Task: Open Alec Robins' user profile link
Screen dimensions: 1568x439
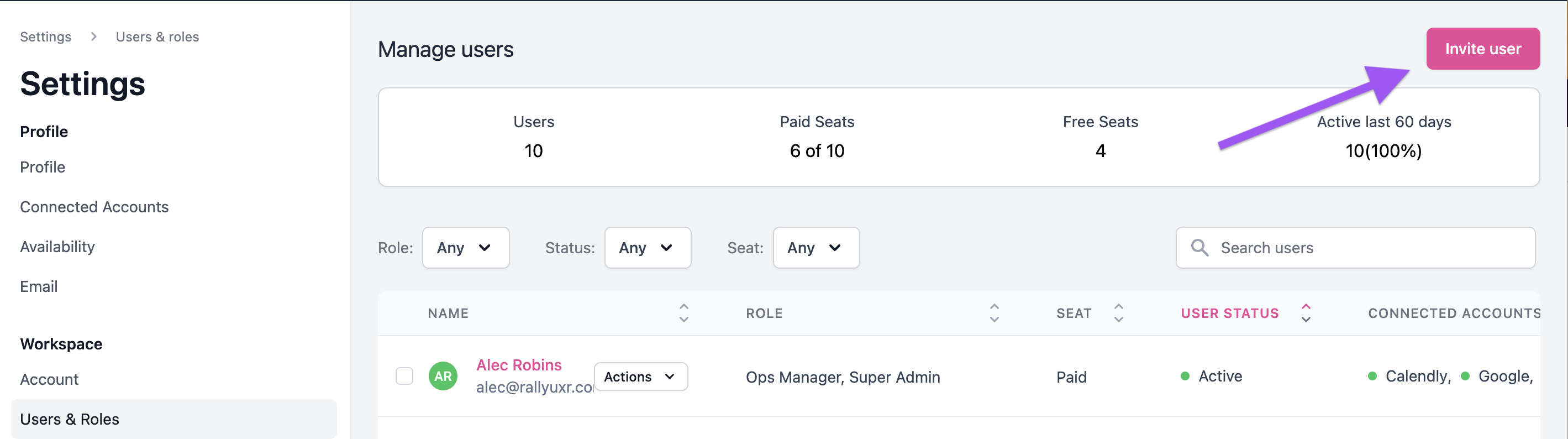Action: pyautogui.click(x=519, y=365)
